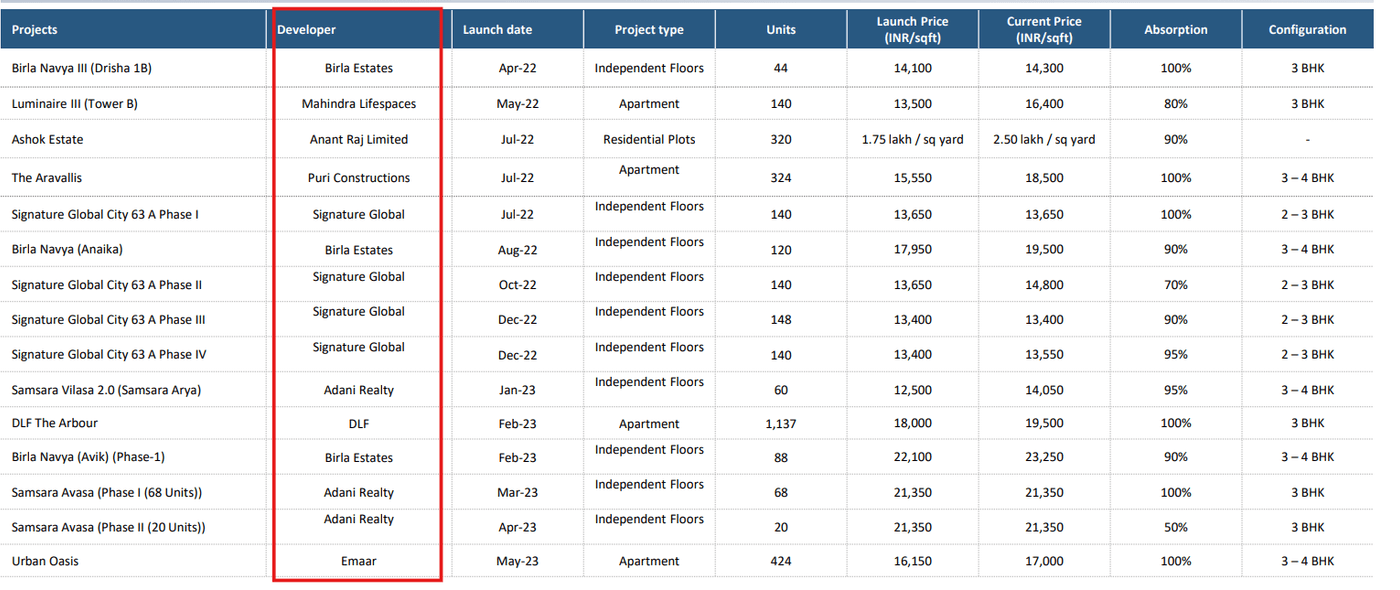This screenshot has height=590, width=1400.
Task: Click the 50% absorption value
Action: click(1175, 527)
